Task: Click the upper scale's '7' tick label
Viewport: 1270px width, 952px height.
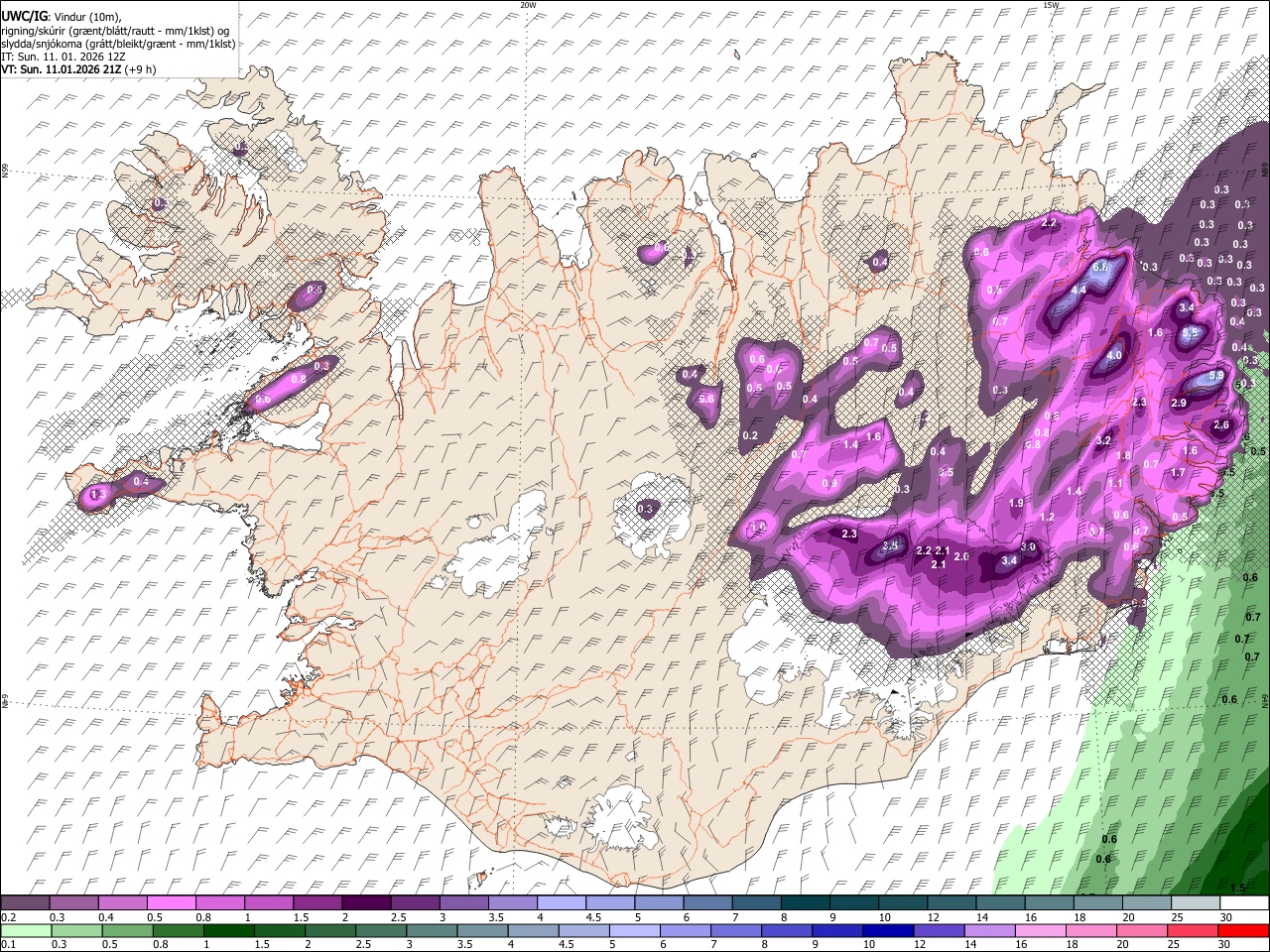Action: click(x=734, y=917)
